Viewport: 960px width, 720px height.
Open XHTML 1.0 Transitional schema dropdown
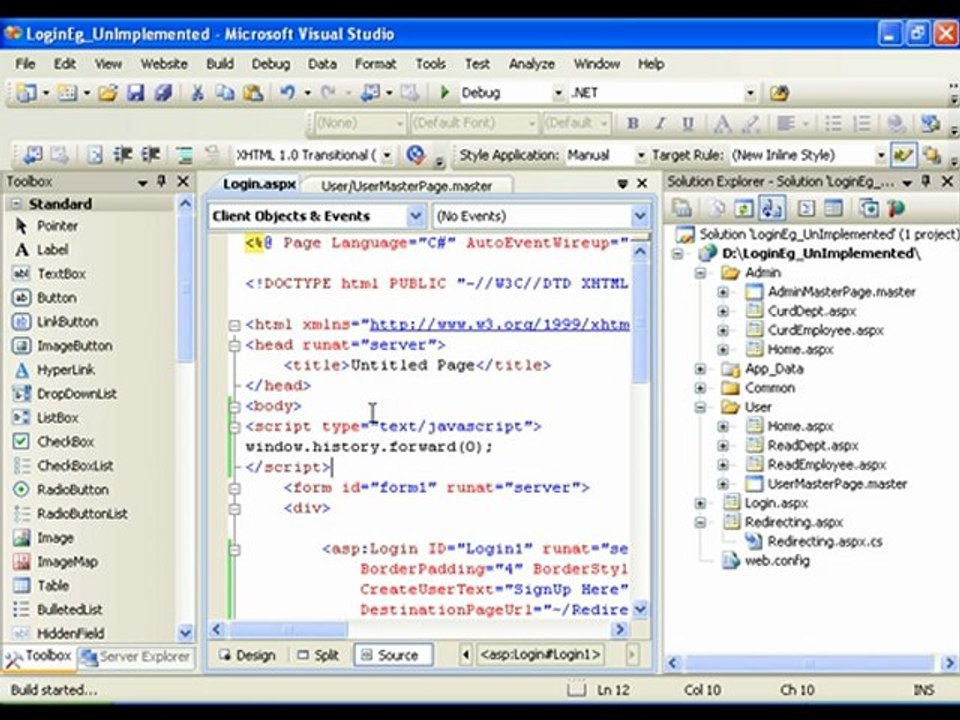point(387,156)
